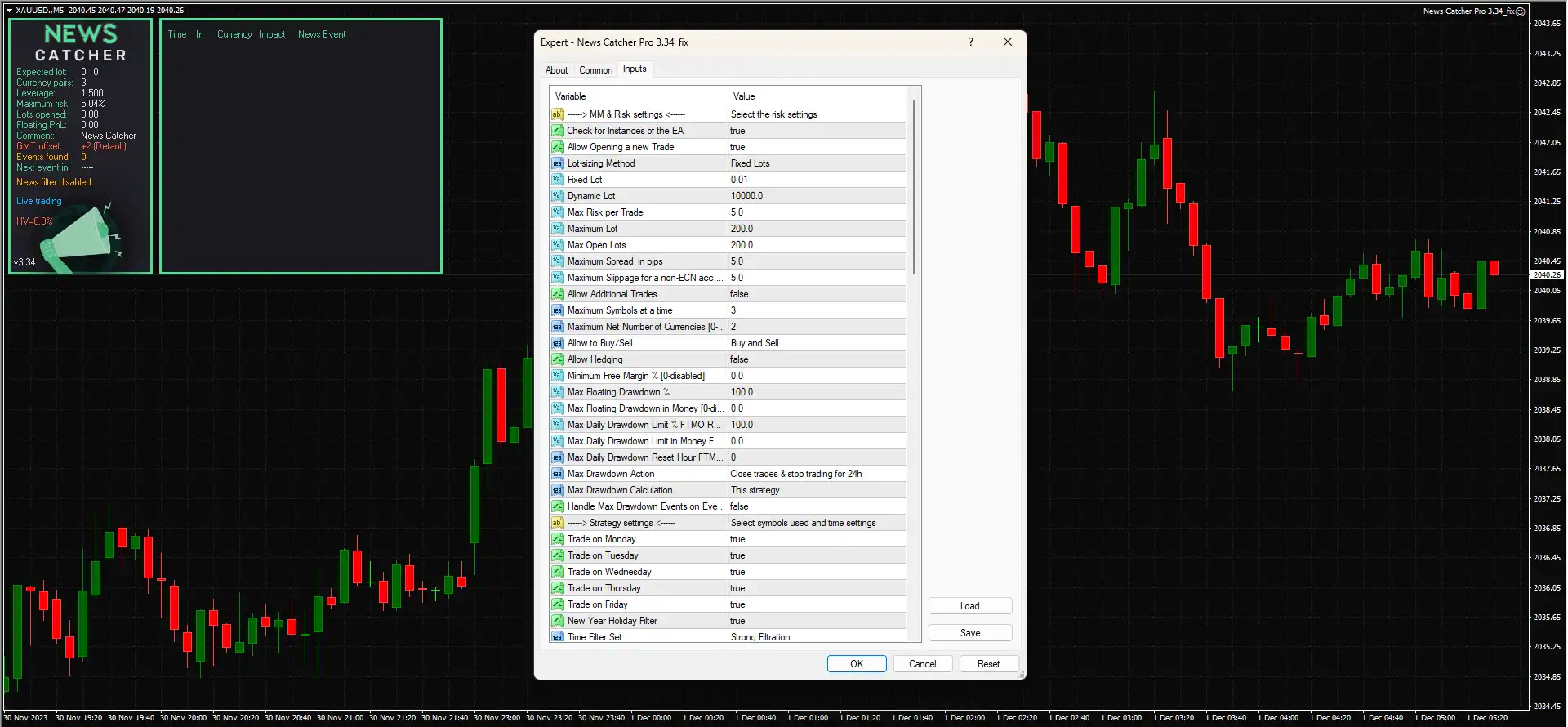1568x727 pixels.
Task: Open the 'This strategy' drawdown calculation dropdown
Action: click(x=817, y=490)
